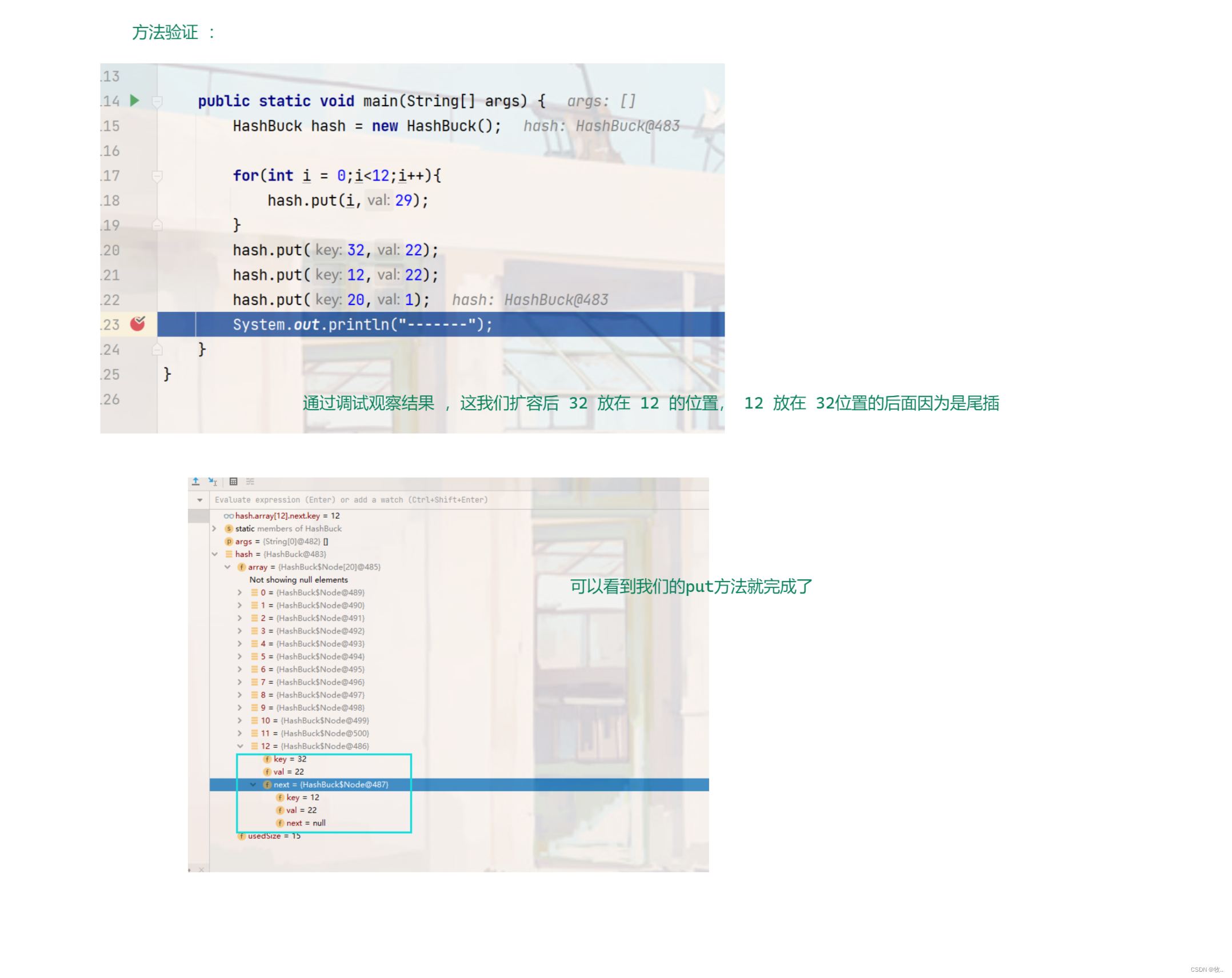Click the Run to Cursor debugger icon

click(x=213, y=482)
